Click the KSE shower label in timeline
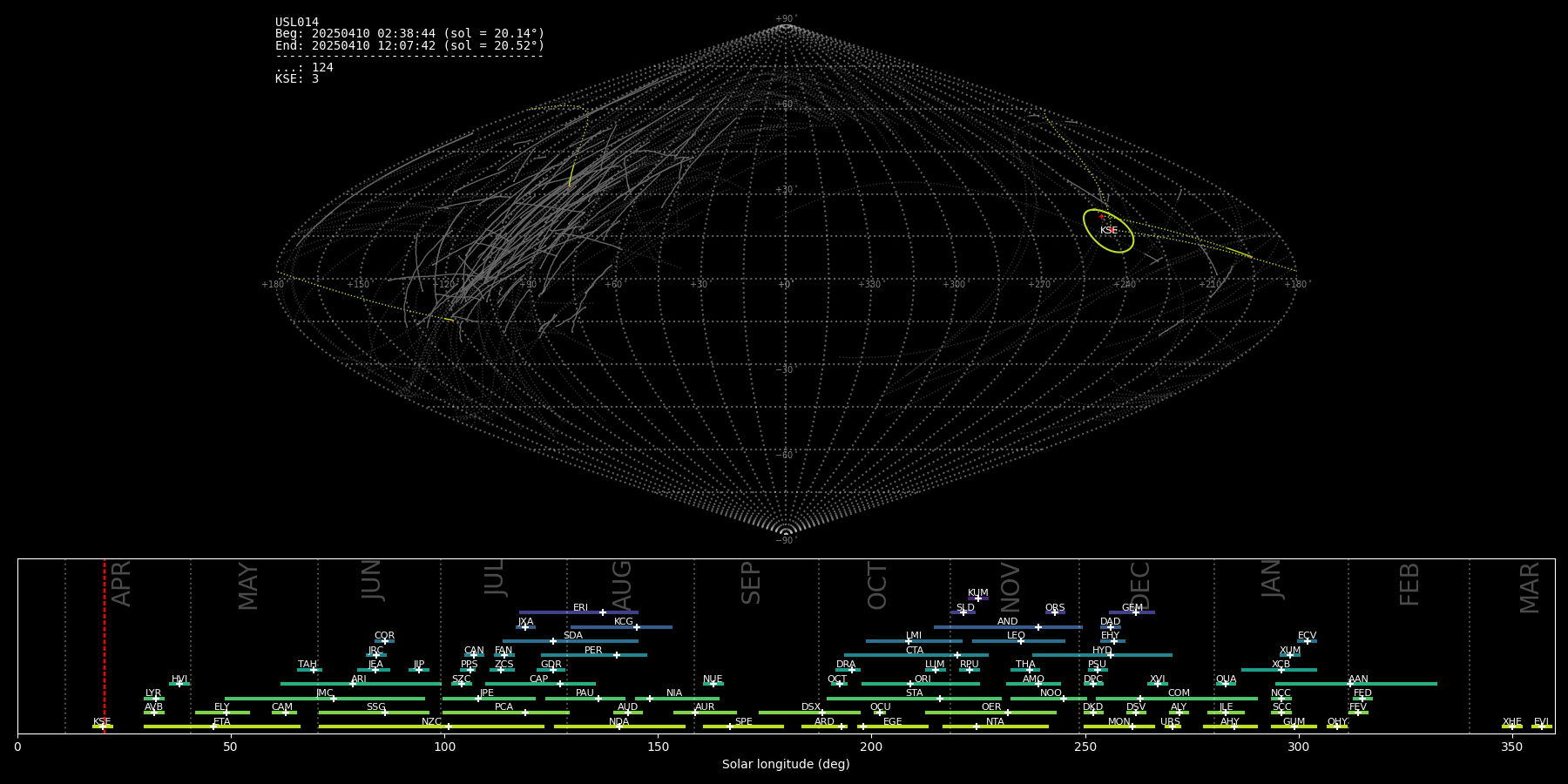This screenshot has width=1568, height=784. click(x=102, y=722)
